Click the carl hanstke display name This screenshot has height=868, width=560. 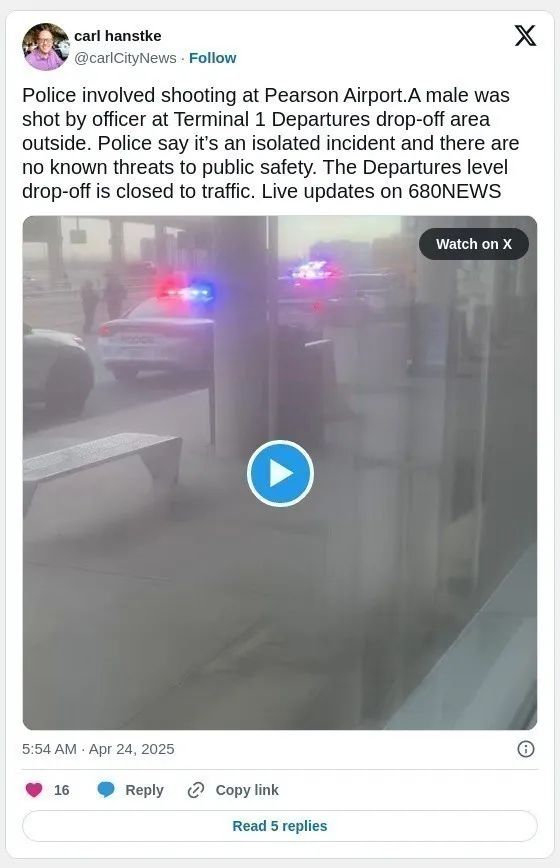tap(118, 36)
